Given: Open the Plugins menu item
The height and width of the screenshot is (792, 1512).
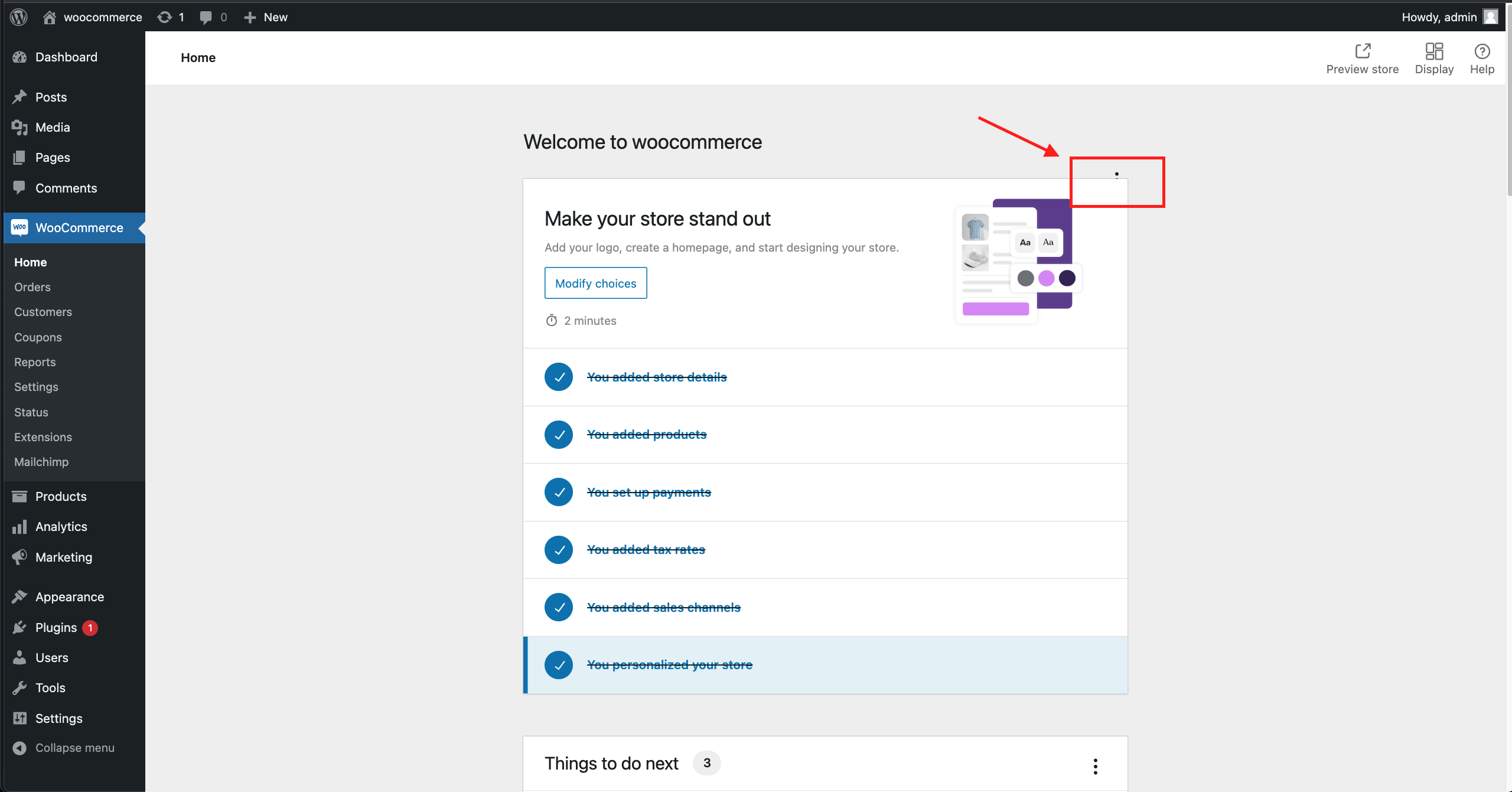Looking at the screenshot, I should coord(56,627).
